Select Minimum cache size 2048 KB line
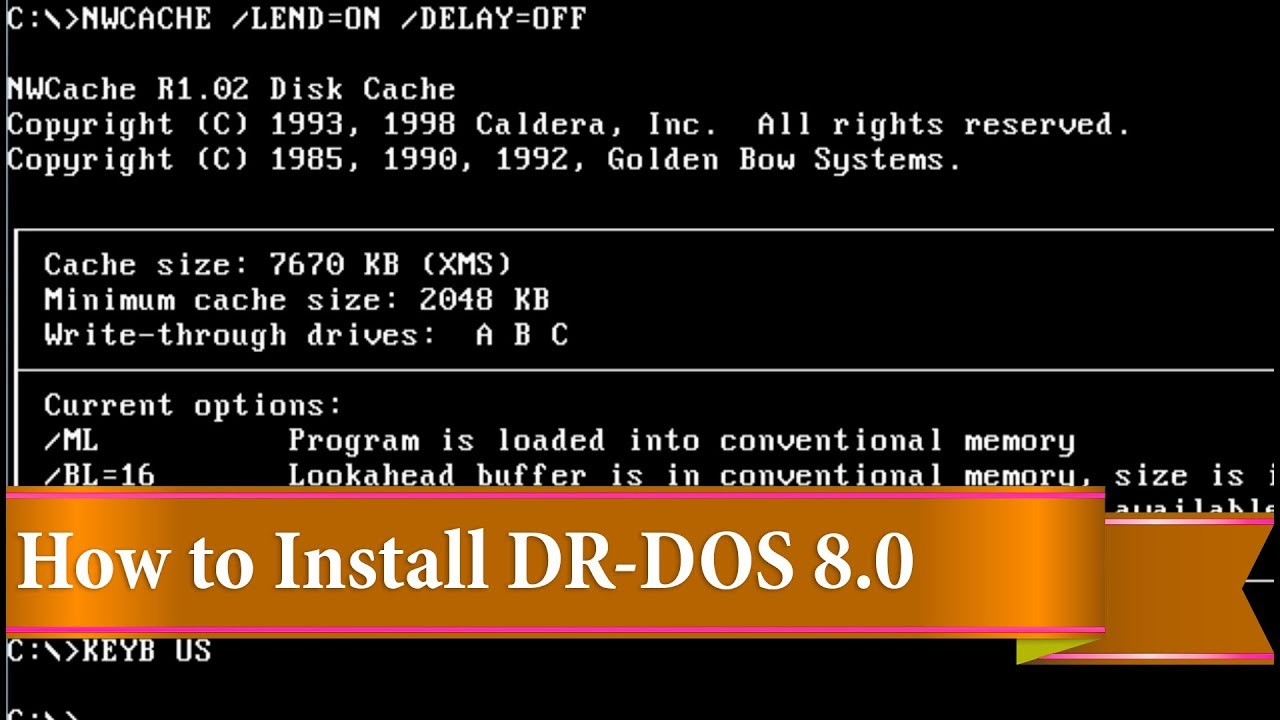The height and width of the screenshot is (720, 1280). coord(296,300)
